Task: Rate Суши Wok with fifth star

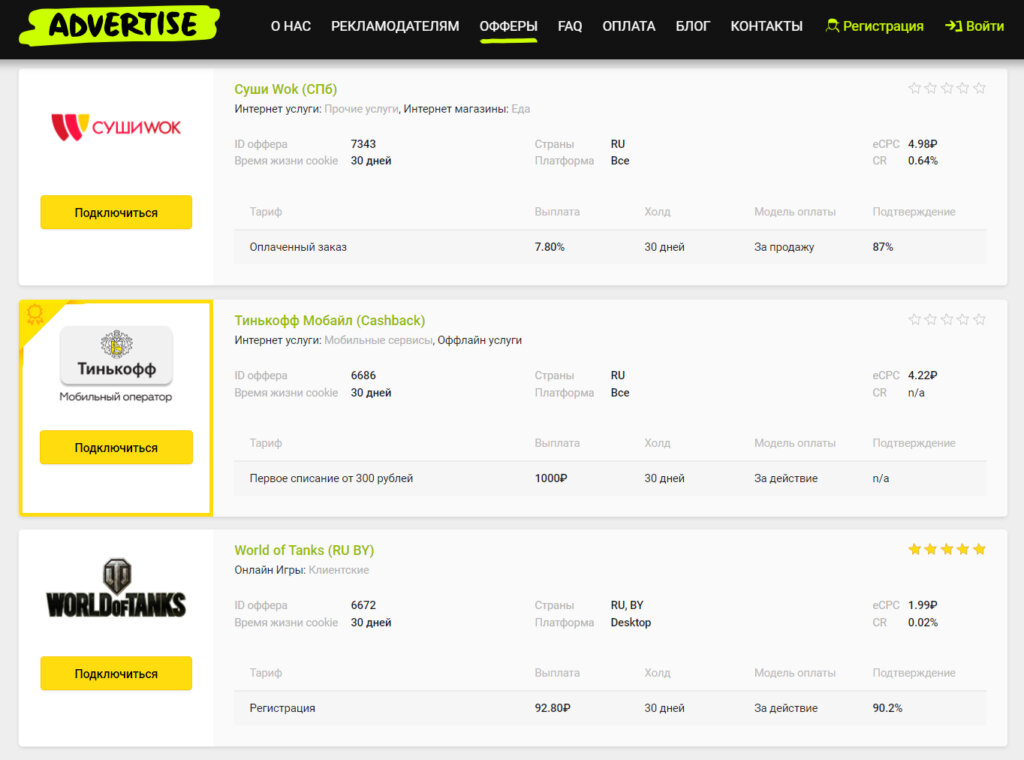Action: click(979, 88)
